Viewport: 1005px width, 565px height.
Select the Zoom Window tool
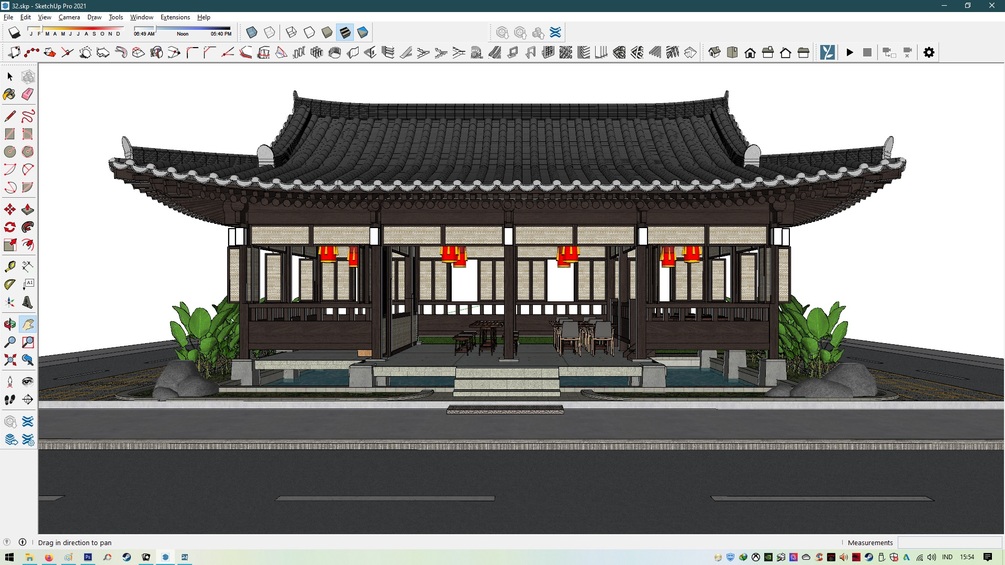pyautogui.click(x=28, y=343)
